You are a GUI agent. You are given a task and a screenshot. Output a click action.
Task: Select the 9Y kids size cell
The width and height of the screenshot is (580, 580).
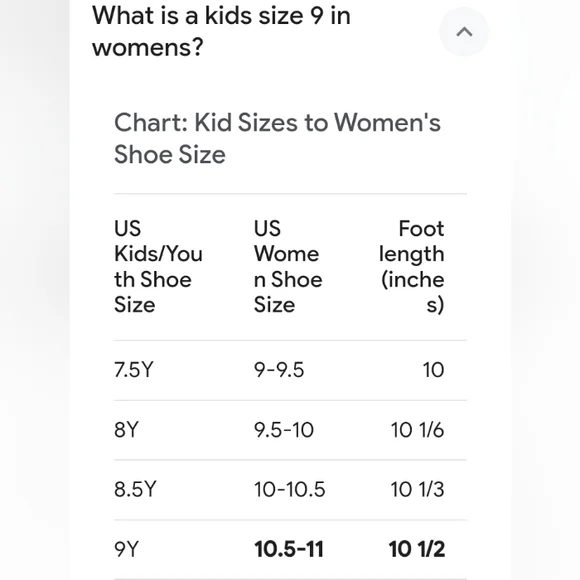(x=126, y=549)
